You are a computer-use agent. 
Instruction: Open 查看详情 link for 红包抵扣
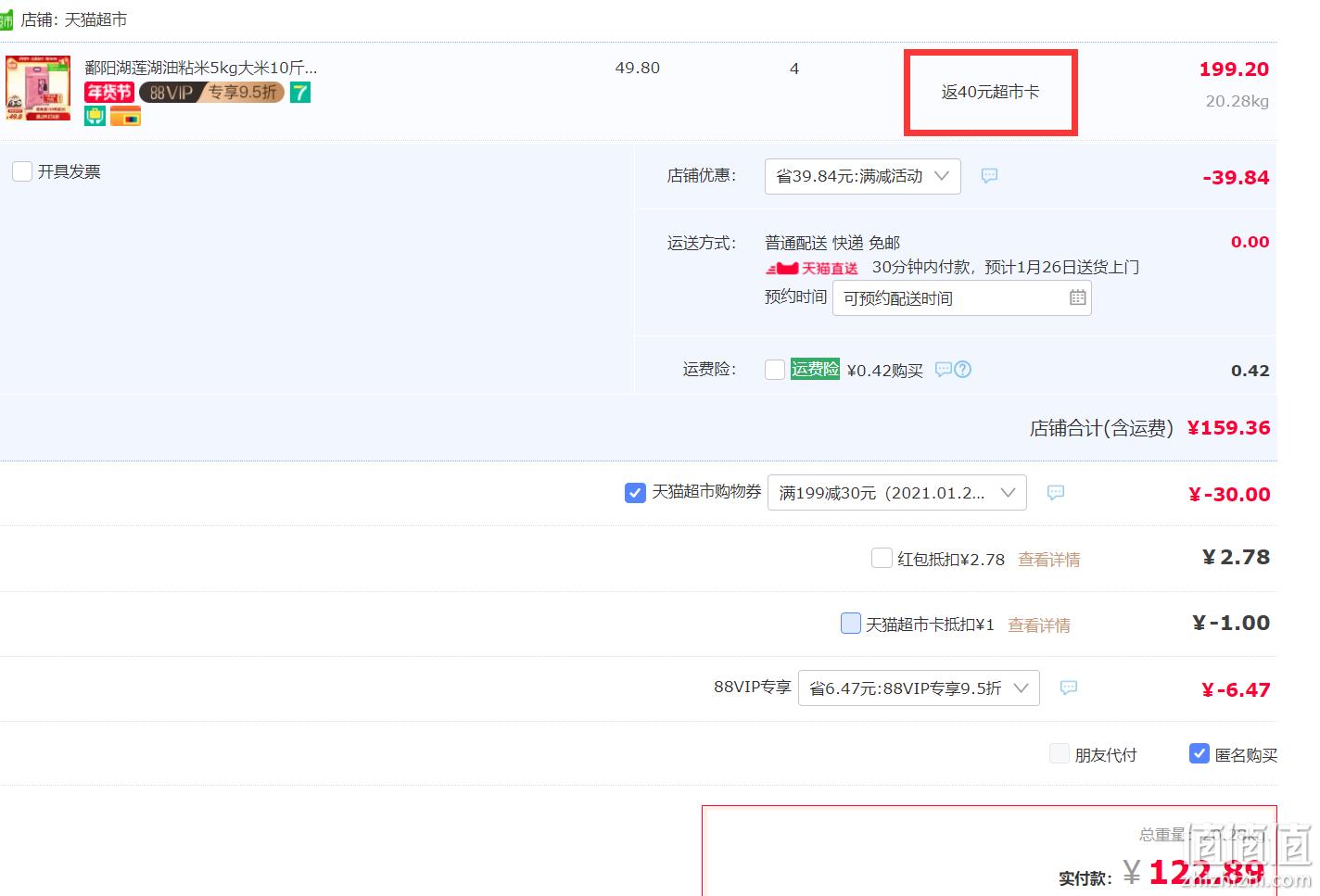tap(1048, 560)
